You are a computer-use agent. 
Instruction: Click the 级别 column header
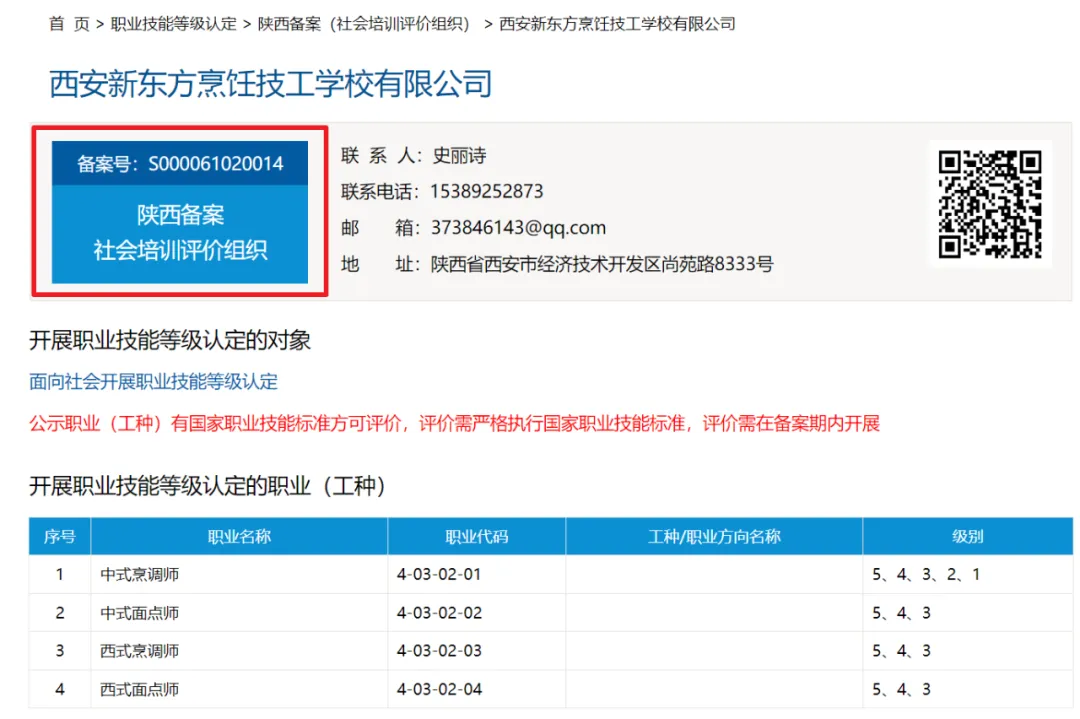[967, 537]
